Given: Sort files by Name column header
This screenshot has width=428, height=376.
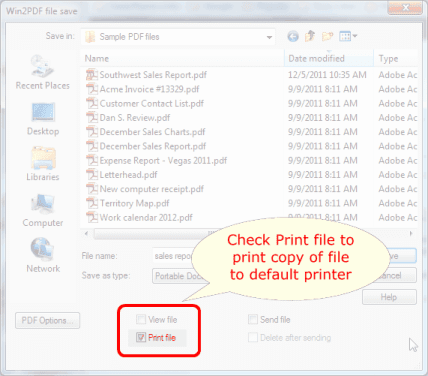Looking at the screenshot, I should 182,59.
